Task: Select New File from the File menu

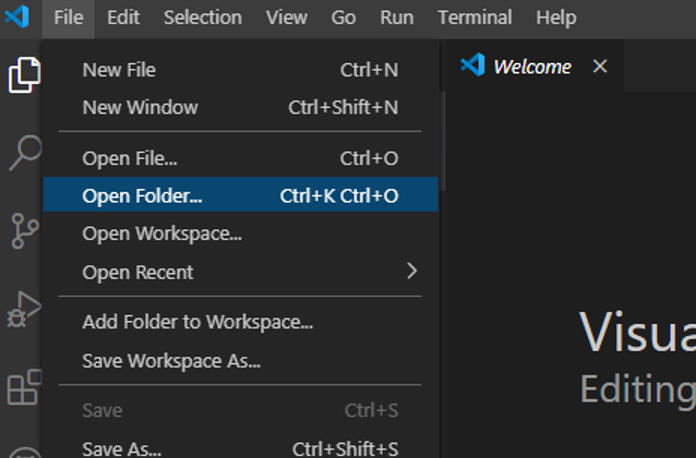Action: [x=119, y=70]
